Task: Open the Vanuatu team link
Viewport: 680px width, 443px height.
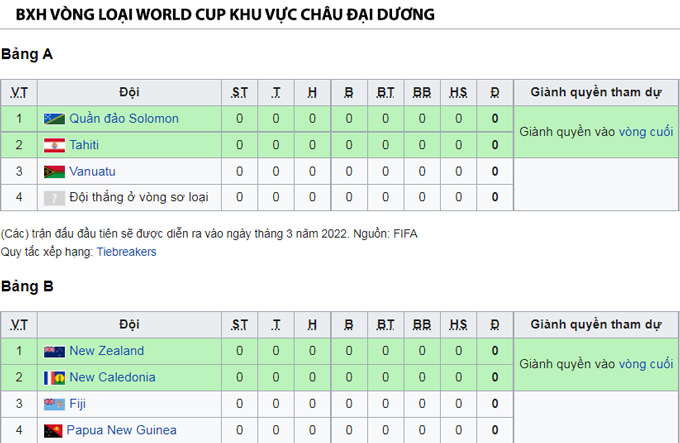Action: coord(92,171)
